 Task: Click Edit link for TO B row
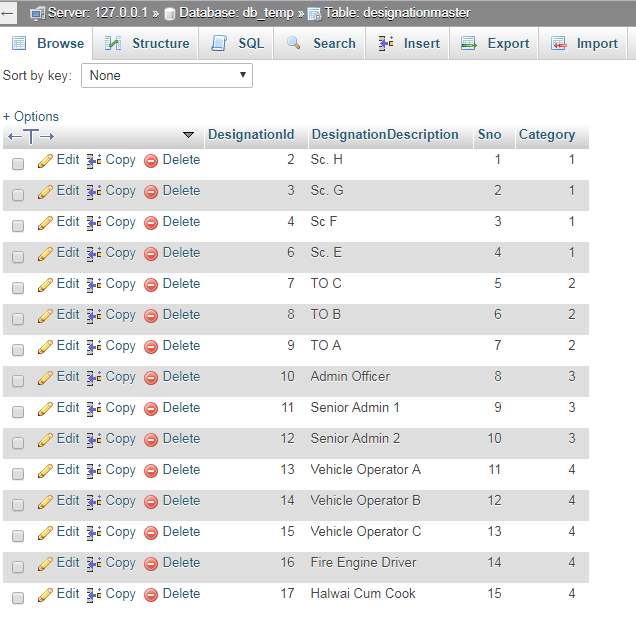[x=68, y=314]
